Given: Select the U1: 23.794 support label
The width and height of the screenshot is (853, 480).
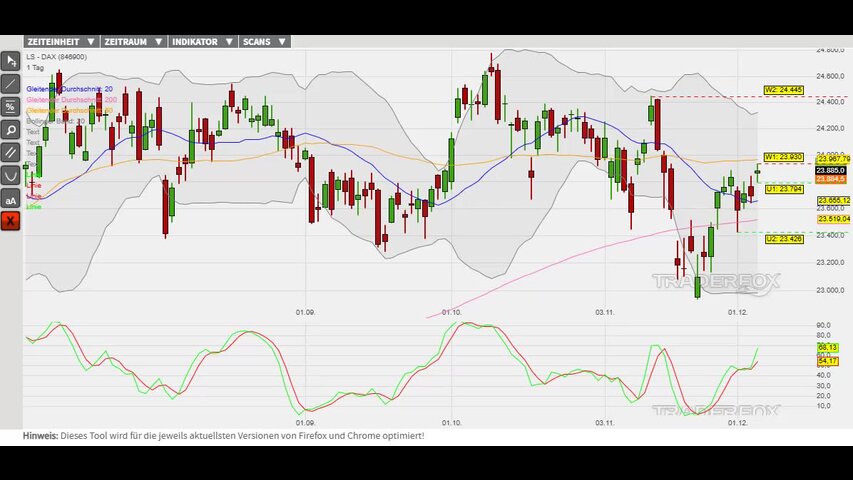Looking at the screenshot, I should coord(783,188).
